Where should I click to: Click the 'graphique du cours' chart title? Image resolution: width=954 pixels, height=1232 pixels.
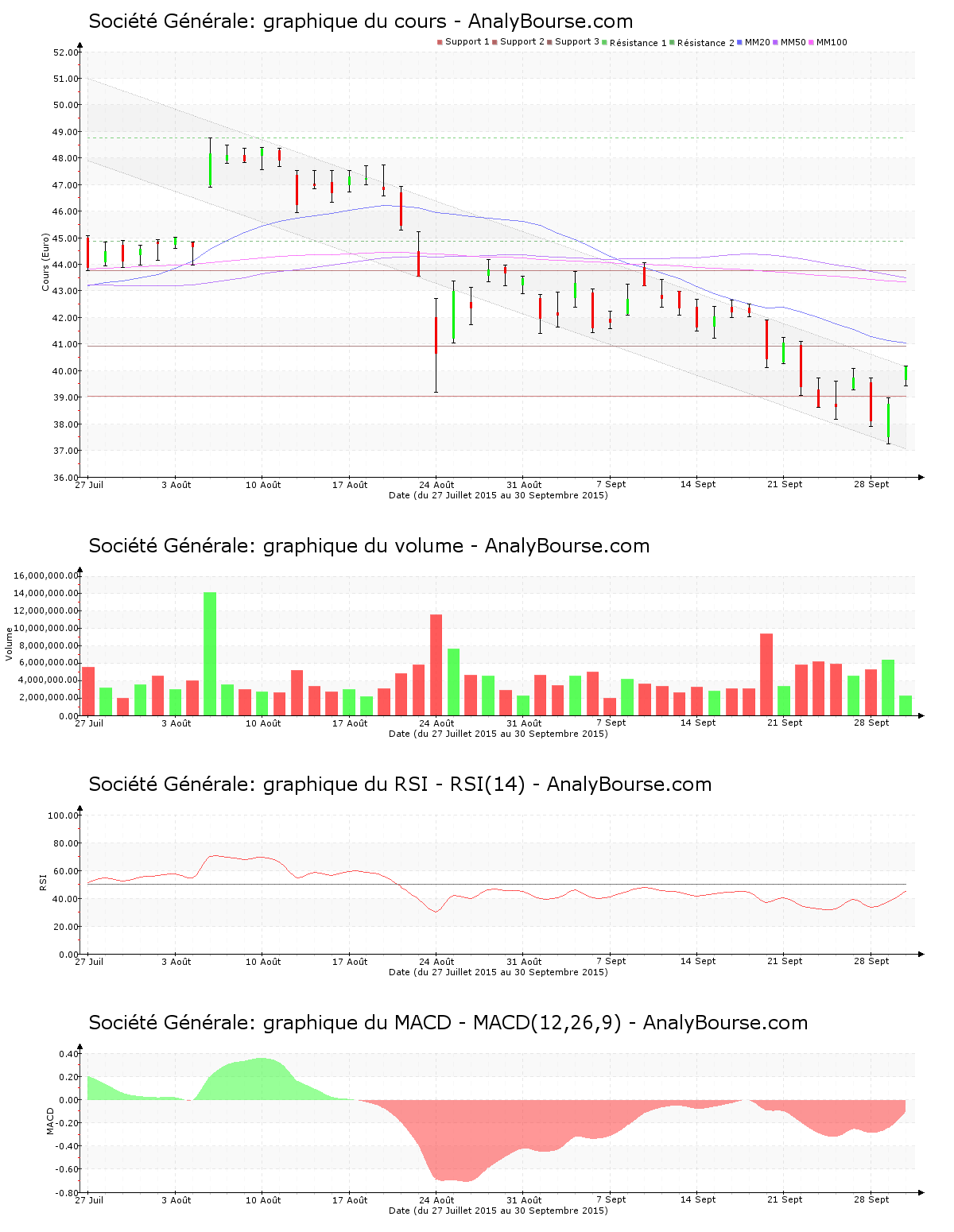[361, 21]
